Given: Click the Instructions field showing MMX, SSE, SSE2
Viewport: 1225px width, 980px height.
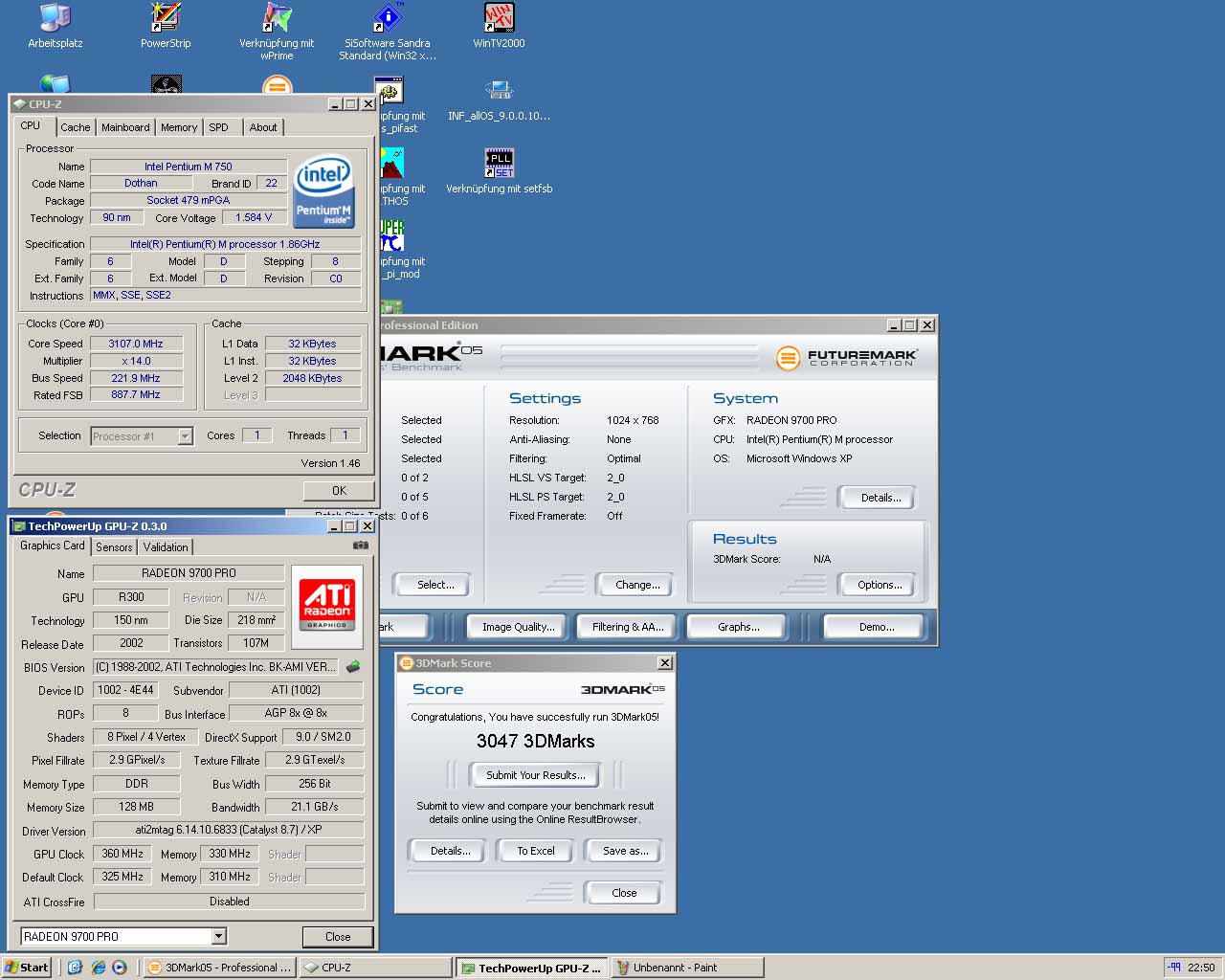Looking at the screenshot, I should pyautogui.click(x=226, y=295).
